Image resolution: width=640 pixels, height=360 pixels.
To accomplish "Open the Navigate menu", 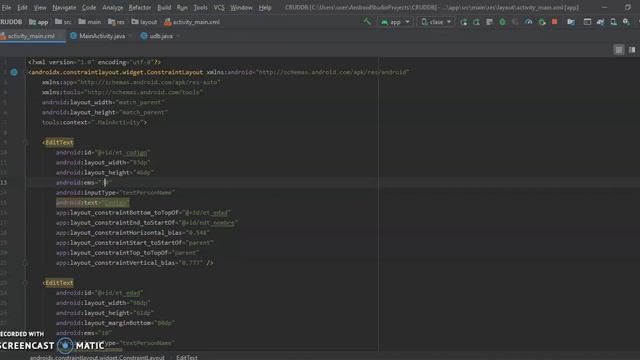I will tap(64, 7).
